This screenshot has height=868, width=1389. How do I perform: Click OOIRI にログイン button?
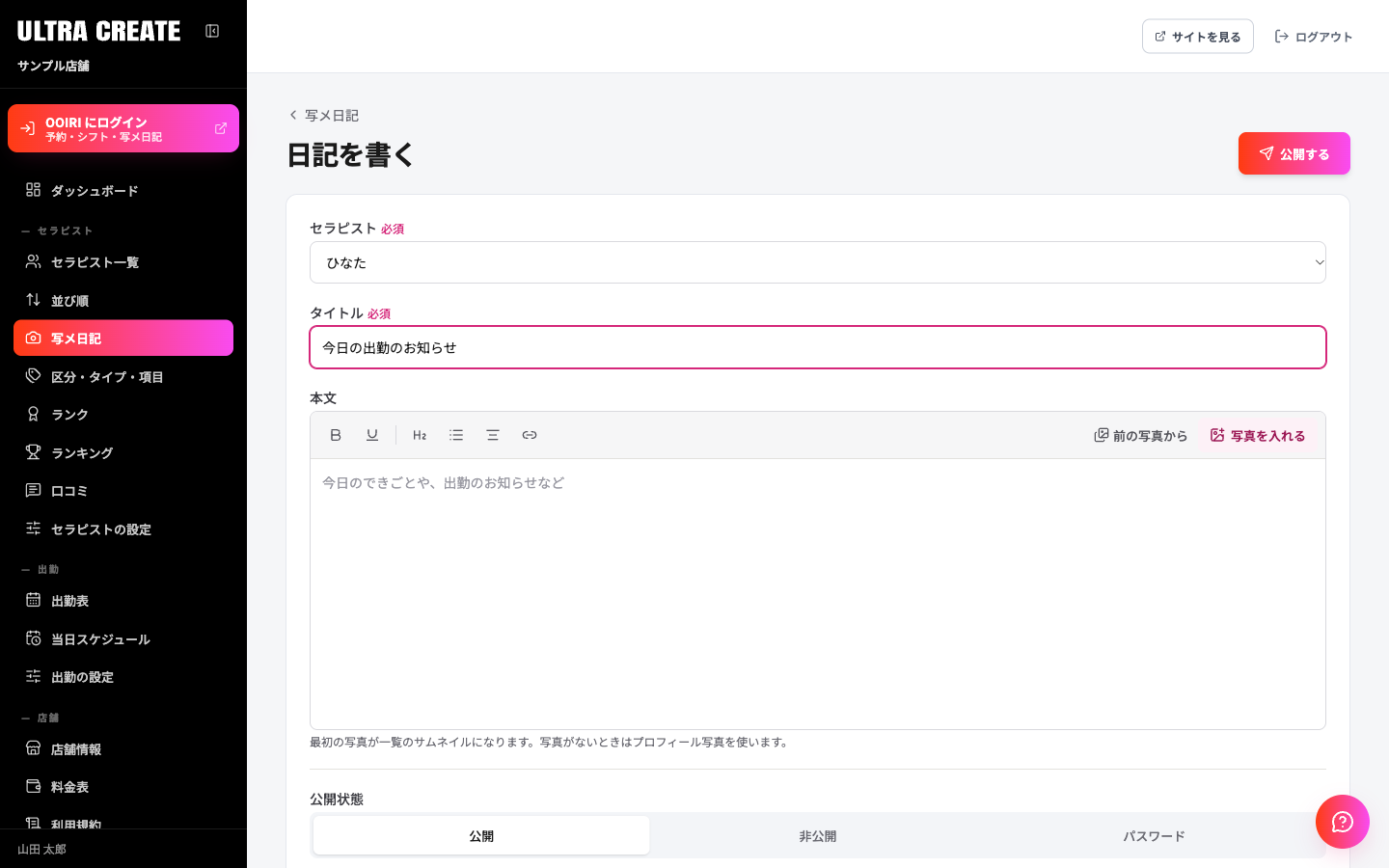(123, 128)
